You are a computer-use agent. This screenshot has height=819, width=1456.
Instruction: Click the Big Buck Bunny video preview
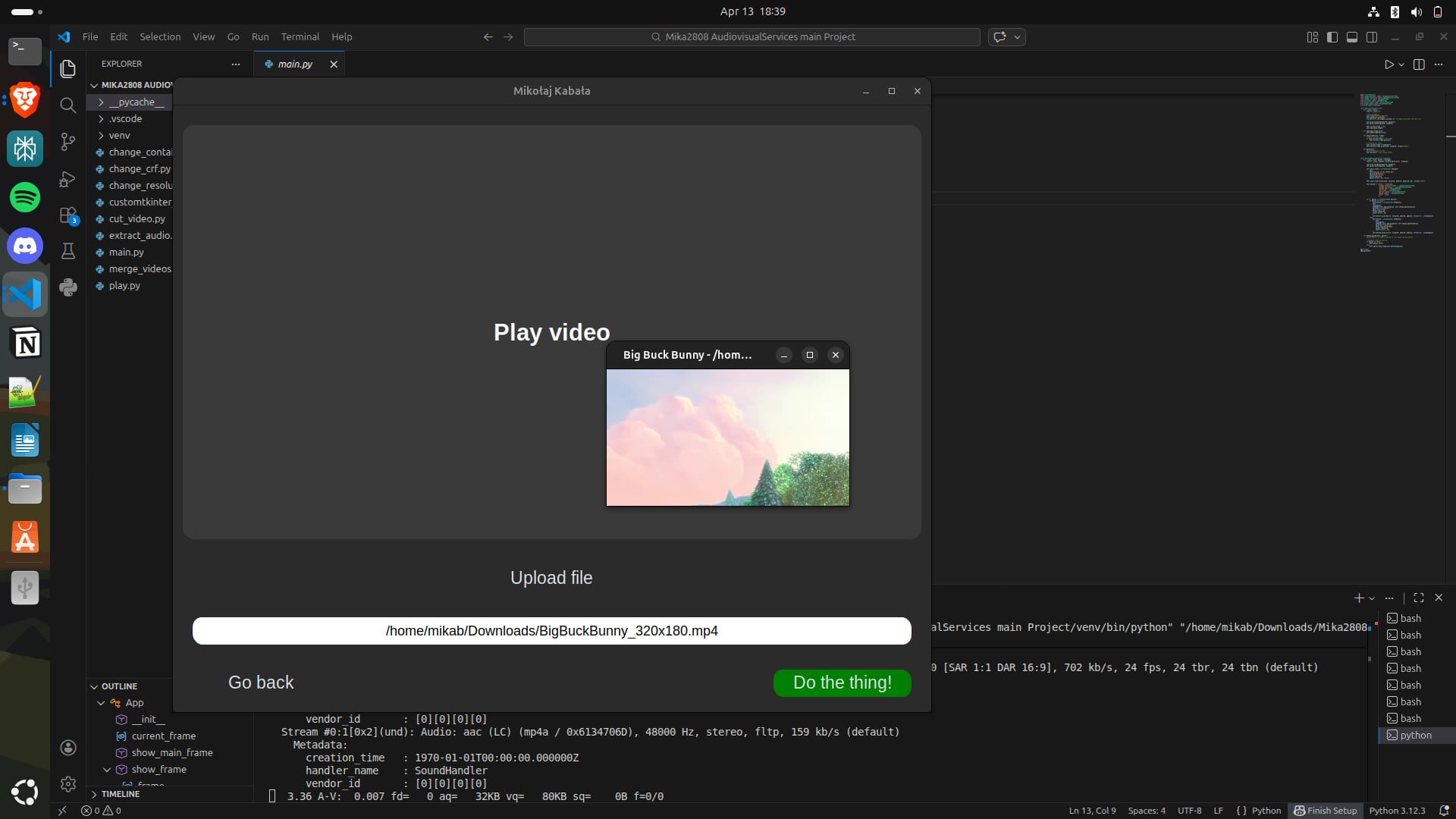(727, 438)
